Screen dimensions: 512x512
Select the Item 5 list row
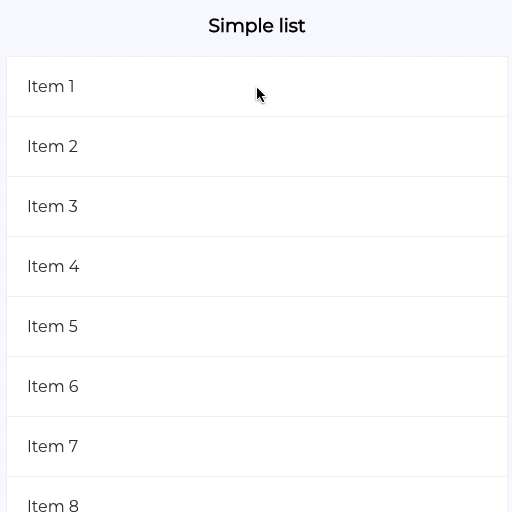pyautogui.click(x=257, y=327)
